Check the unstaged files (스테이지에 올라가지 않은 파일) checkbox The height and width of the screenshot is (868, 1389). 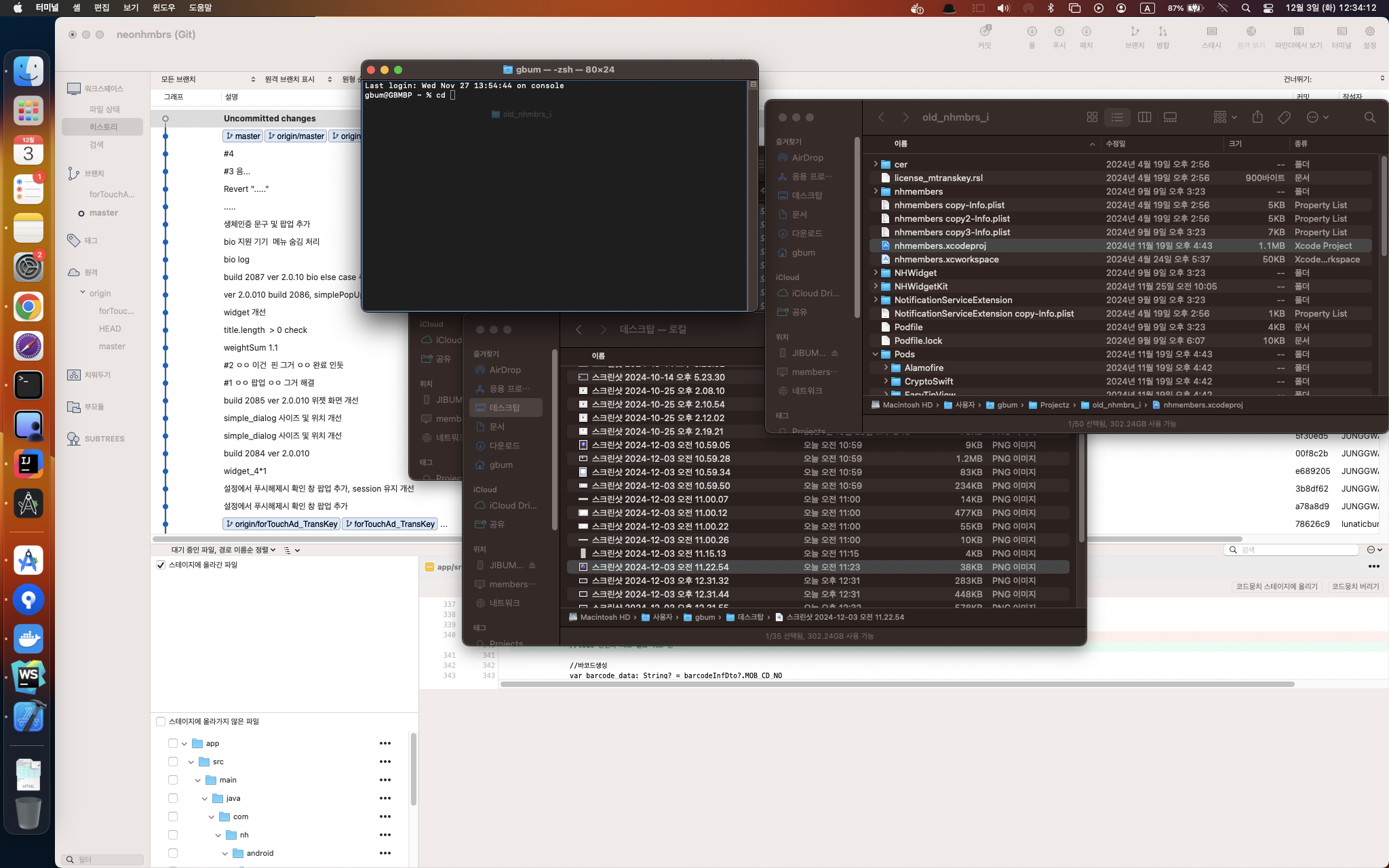pyautogui.click(x=161, y=722)
